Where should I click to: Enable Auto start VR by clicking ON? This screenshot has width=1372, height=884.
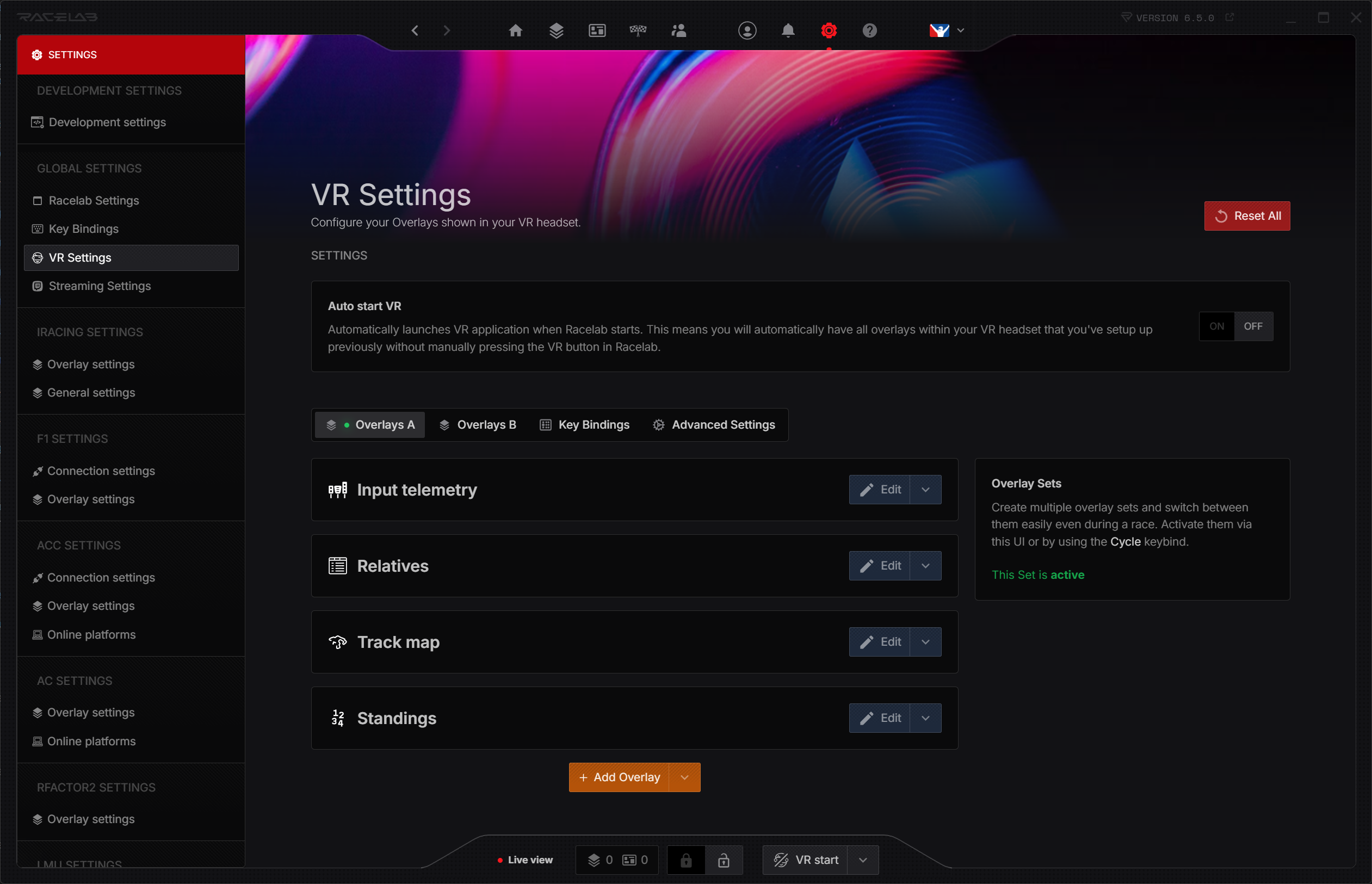[x=1216, y=326]
